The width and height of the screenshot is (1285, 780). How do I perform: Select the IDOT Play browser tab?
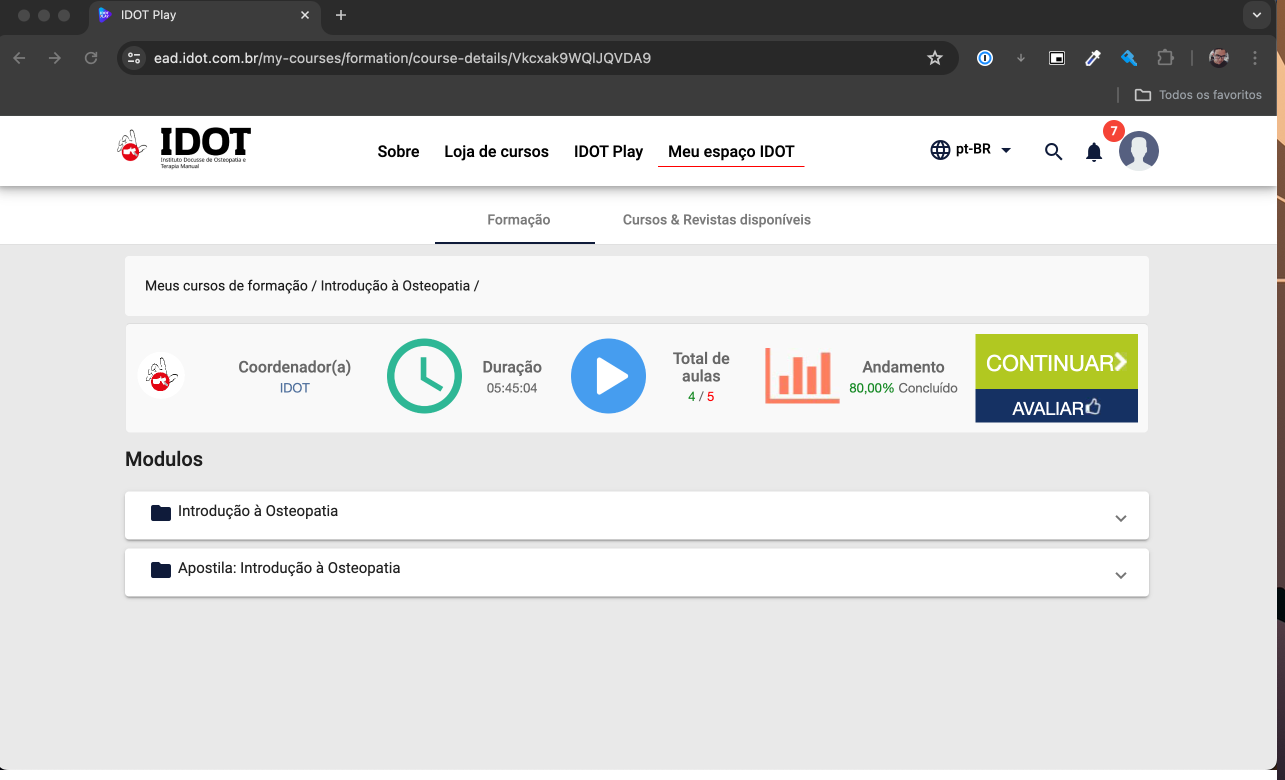[205, 16]
